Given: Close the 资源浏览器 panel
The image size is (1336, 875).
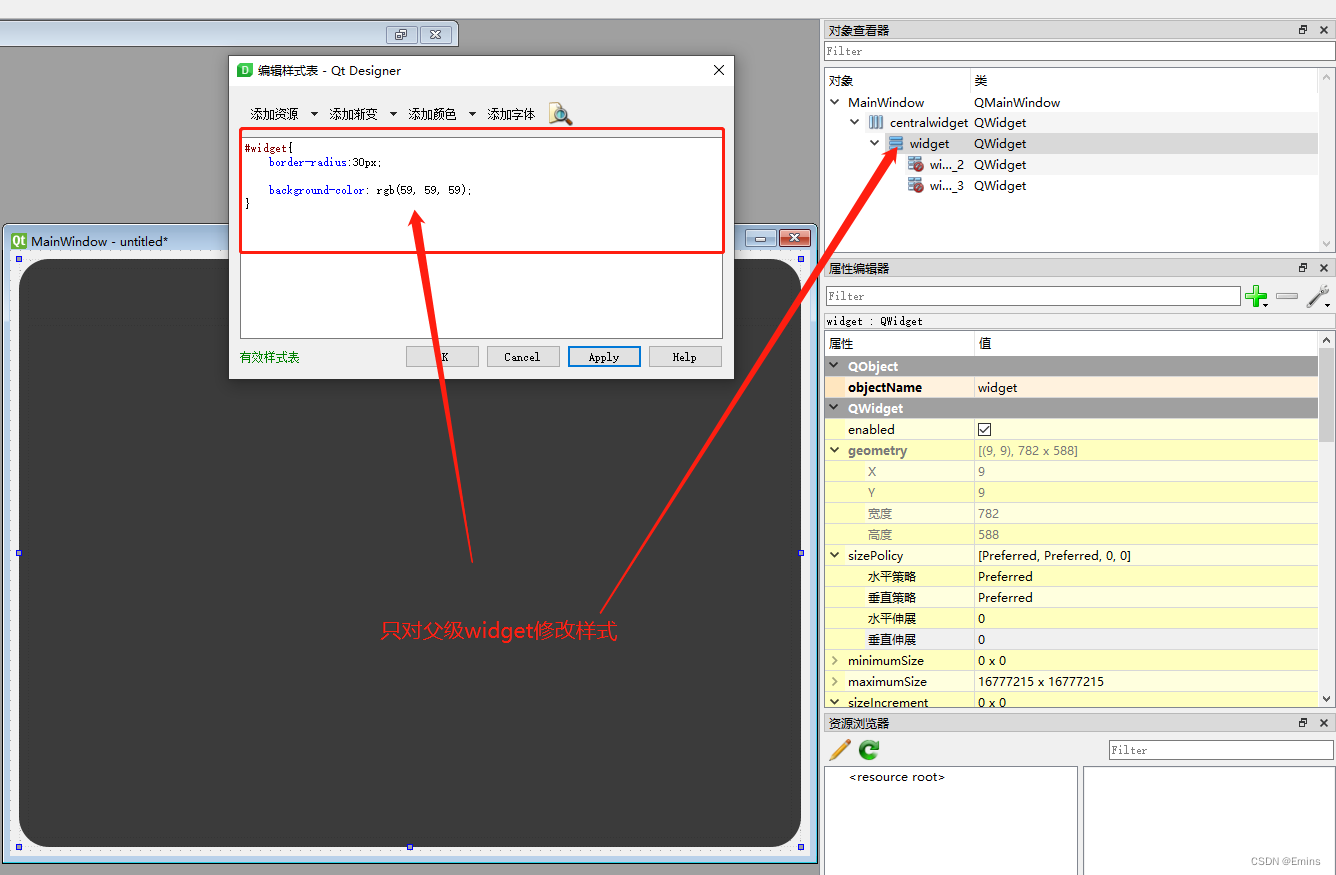Looking at the screenshot, I should [1324, 722].
